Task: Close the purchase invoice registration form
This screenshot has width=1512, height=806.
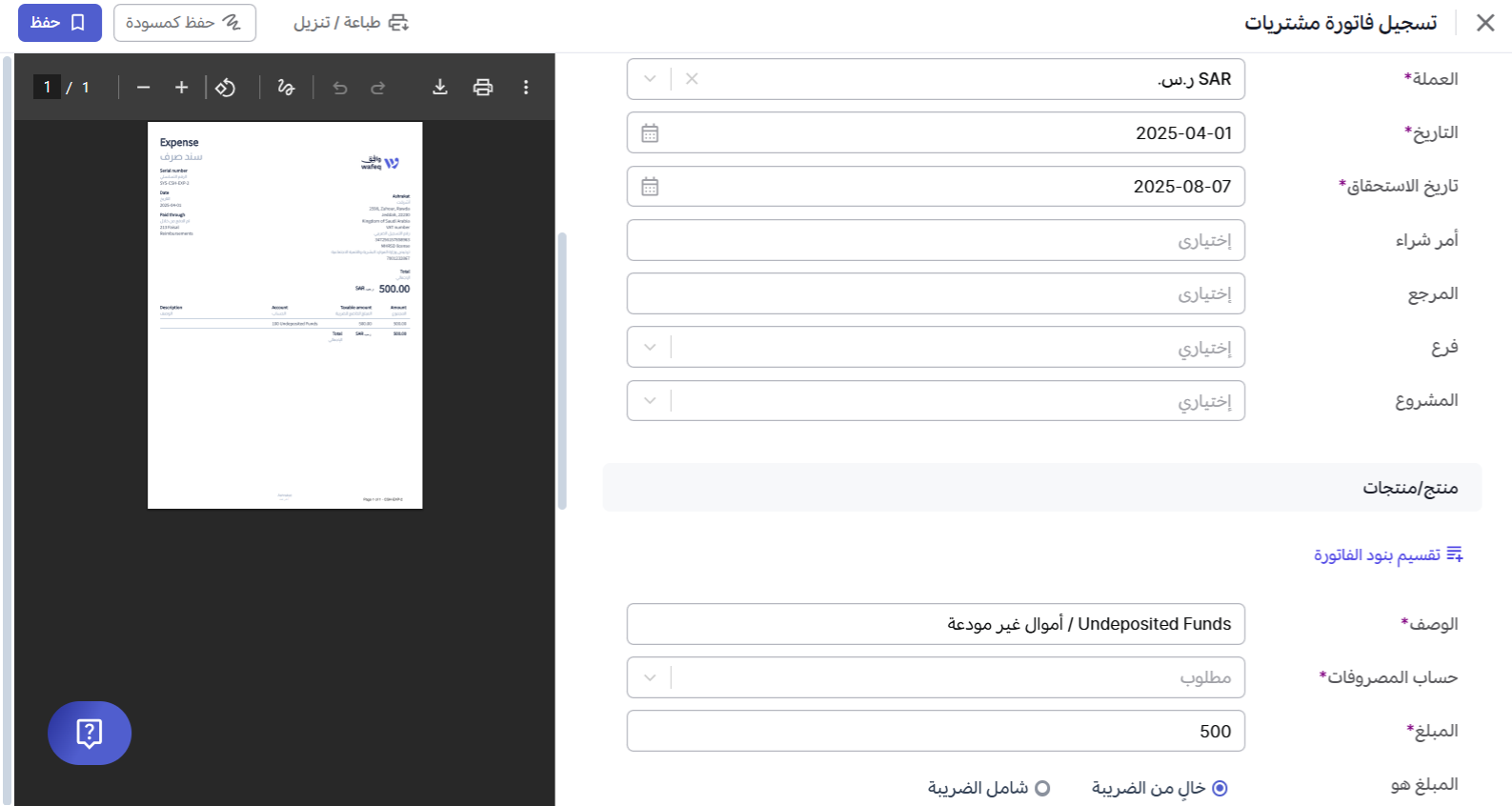Action: pyautogui.click(x=1485, y=23)
